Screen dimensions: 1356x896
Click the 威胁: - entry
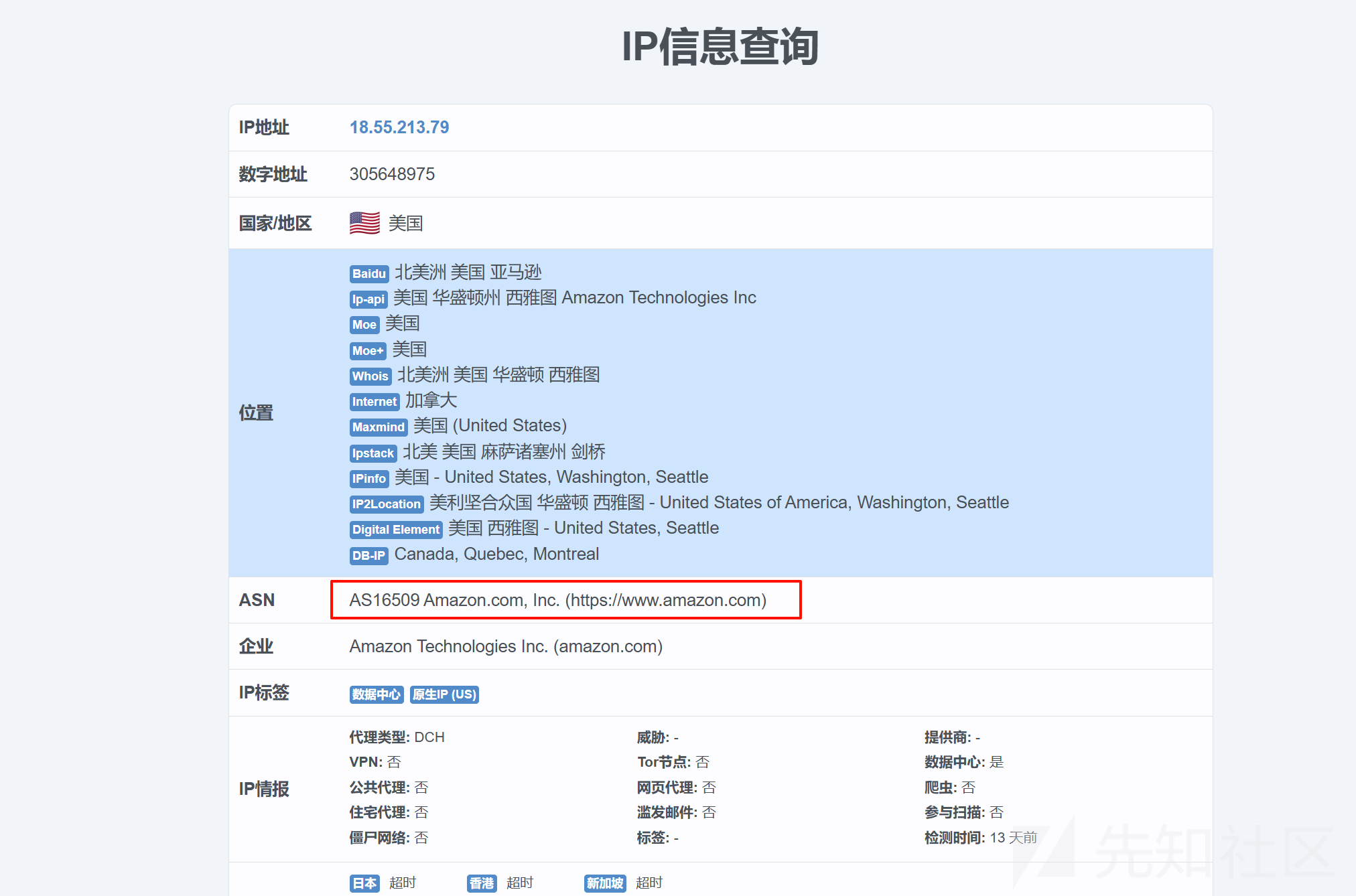click(658, 737)
